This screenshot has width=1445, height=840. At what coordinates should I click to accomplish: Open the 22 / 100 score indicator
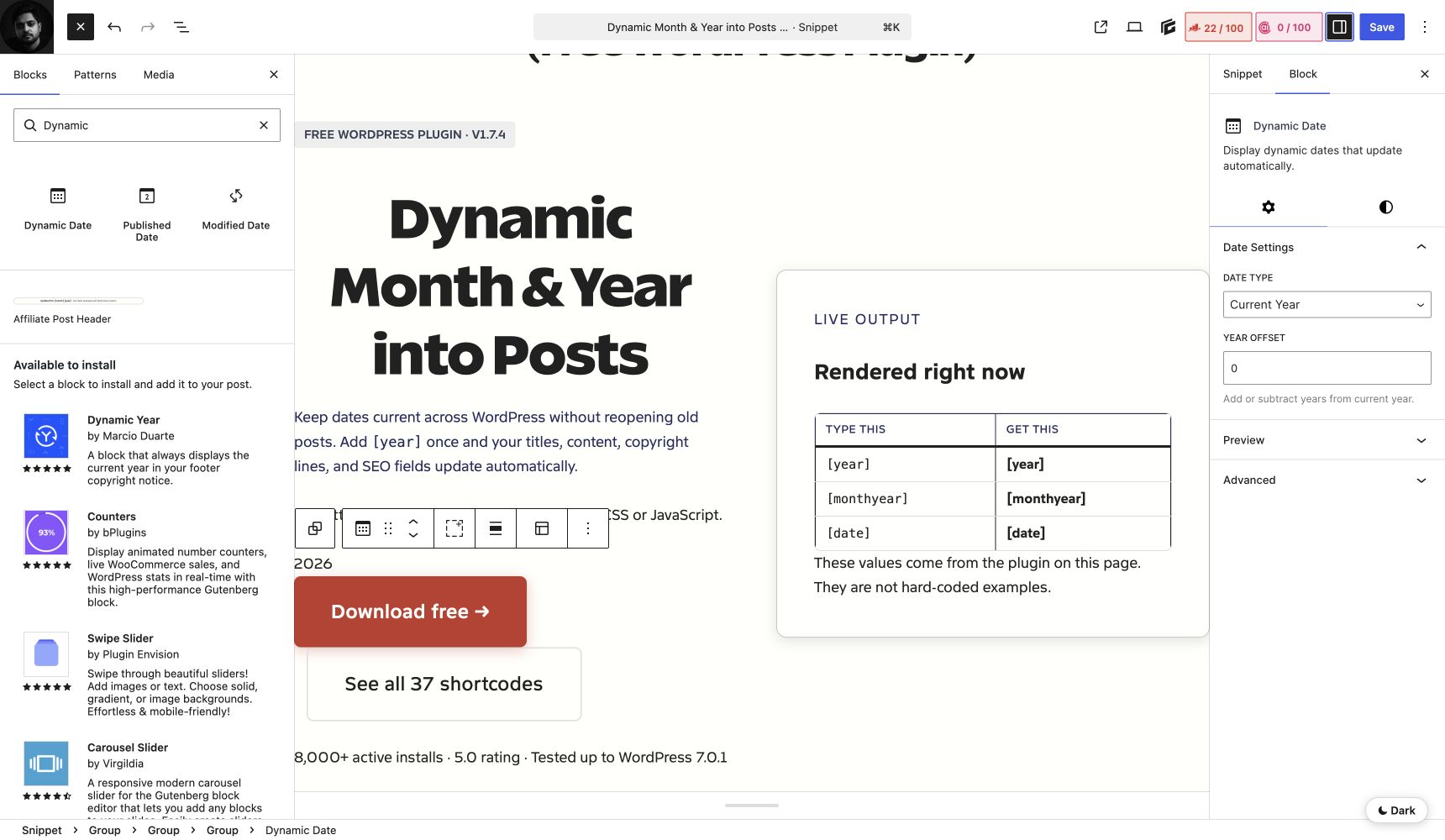click(1218, 27)
